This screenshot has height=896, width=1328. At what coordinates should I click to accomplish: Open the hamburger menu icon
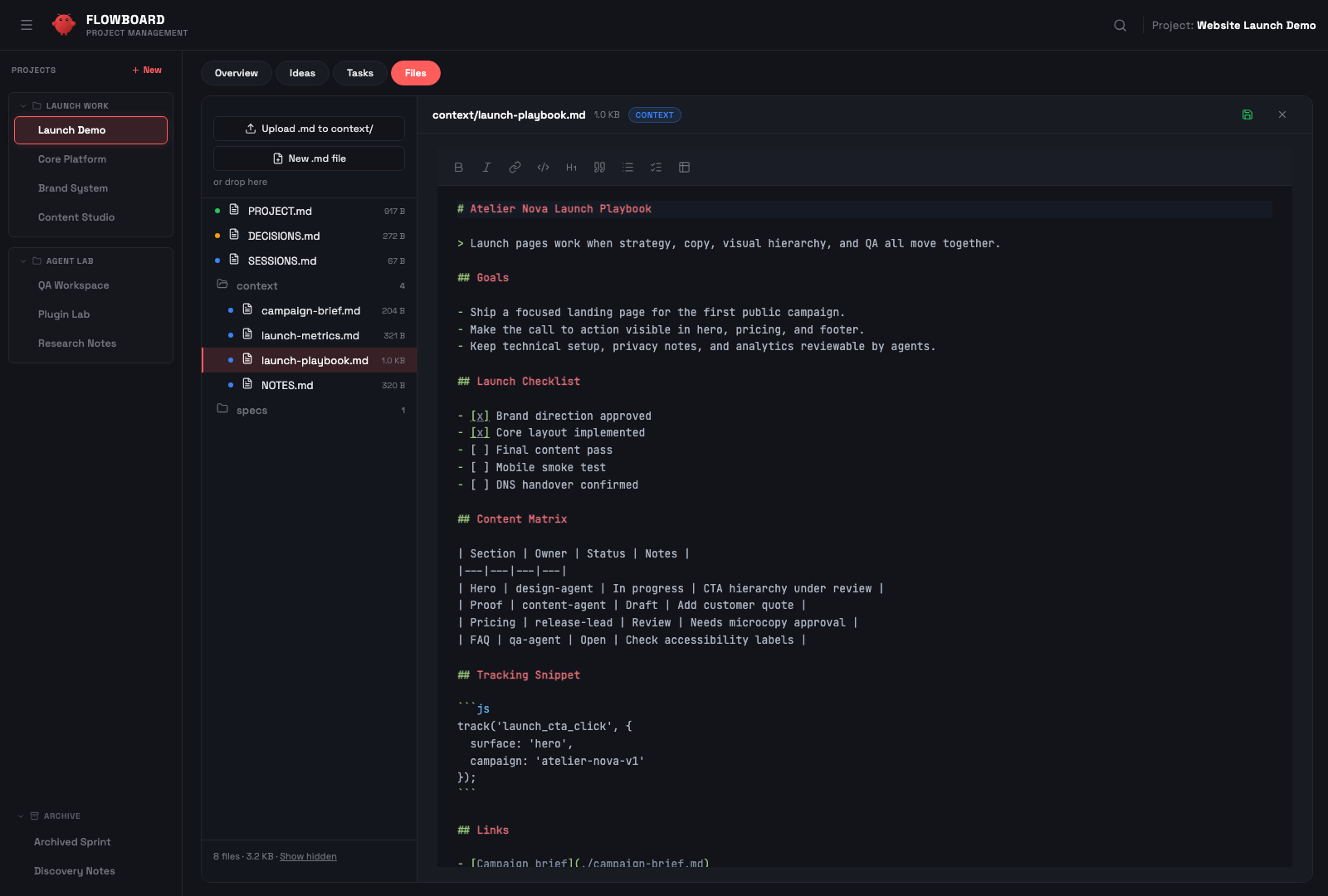click(x=27, y=25)
